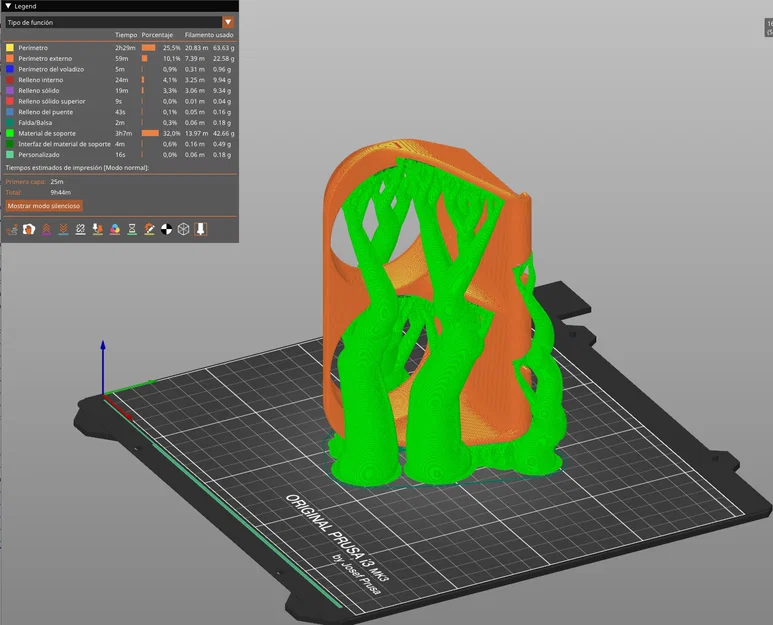Toggle Retractions visibility icon
The image size is (773, 625).
click(46, 229)
